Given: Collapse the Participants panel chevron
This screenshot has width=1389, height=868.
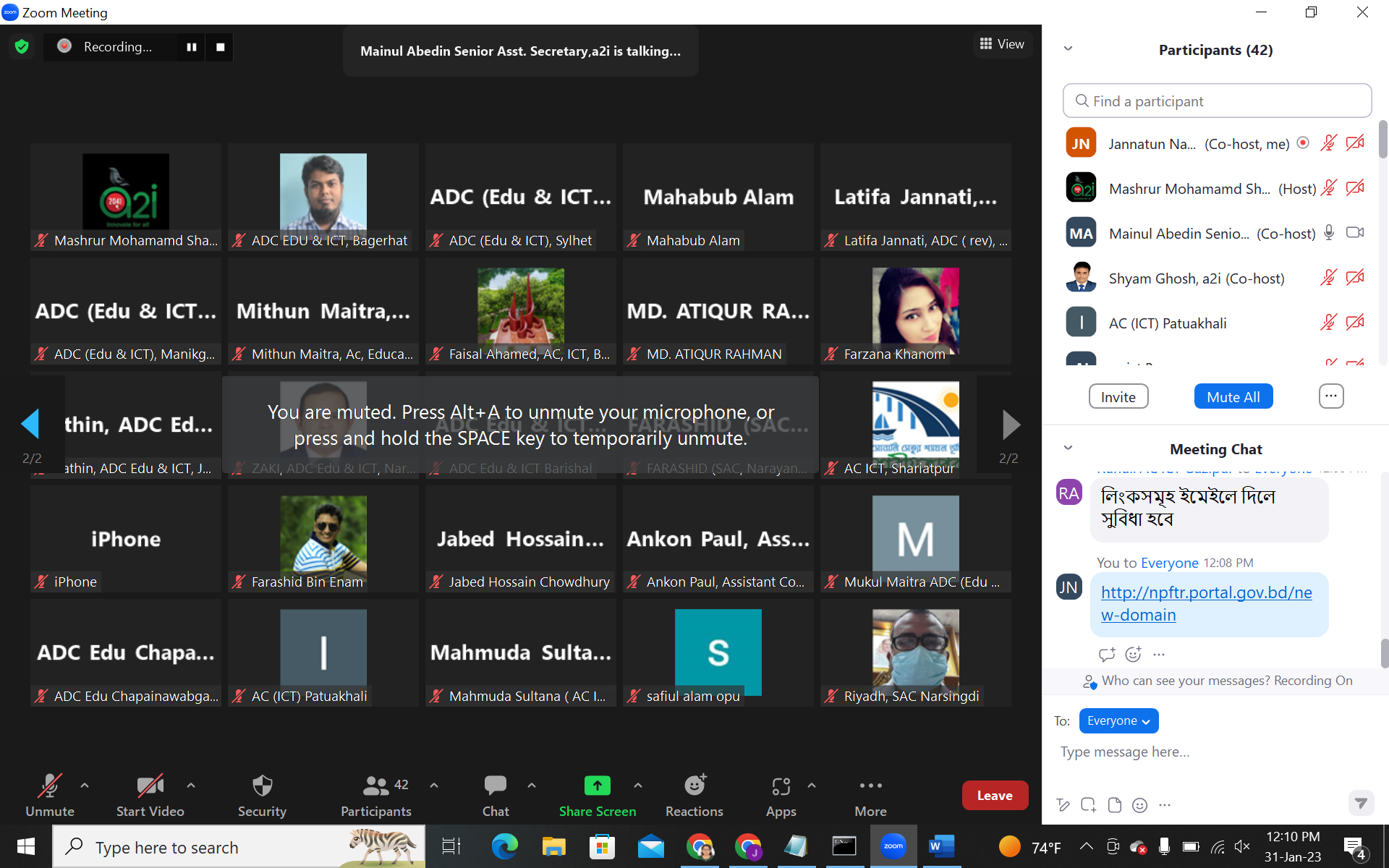Looking at the screenshot, I should (1068, 49).
